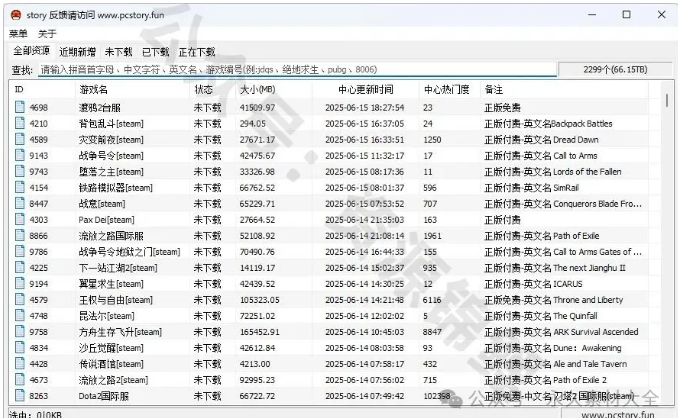Image resolution: width=678 pixels, height=418 pixels.
Task: Select the 铁路模拟器[steam] game name
Action: [x=115, y=188]
